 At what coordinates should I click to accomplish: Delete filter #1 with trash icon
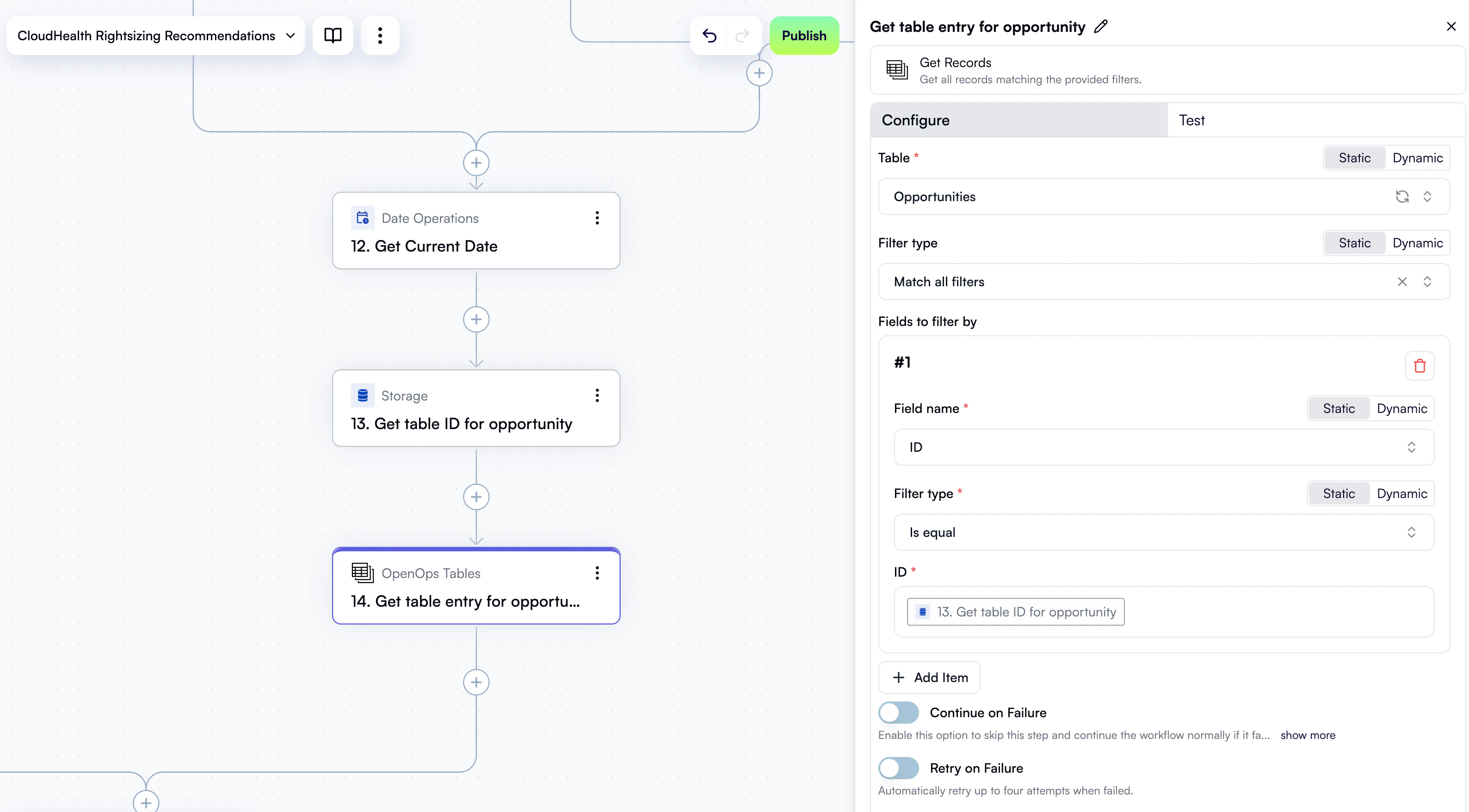tap(1420, 365)
